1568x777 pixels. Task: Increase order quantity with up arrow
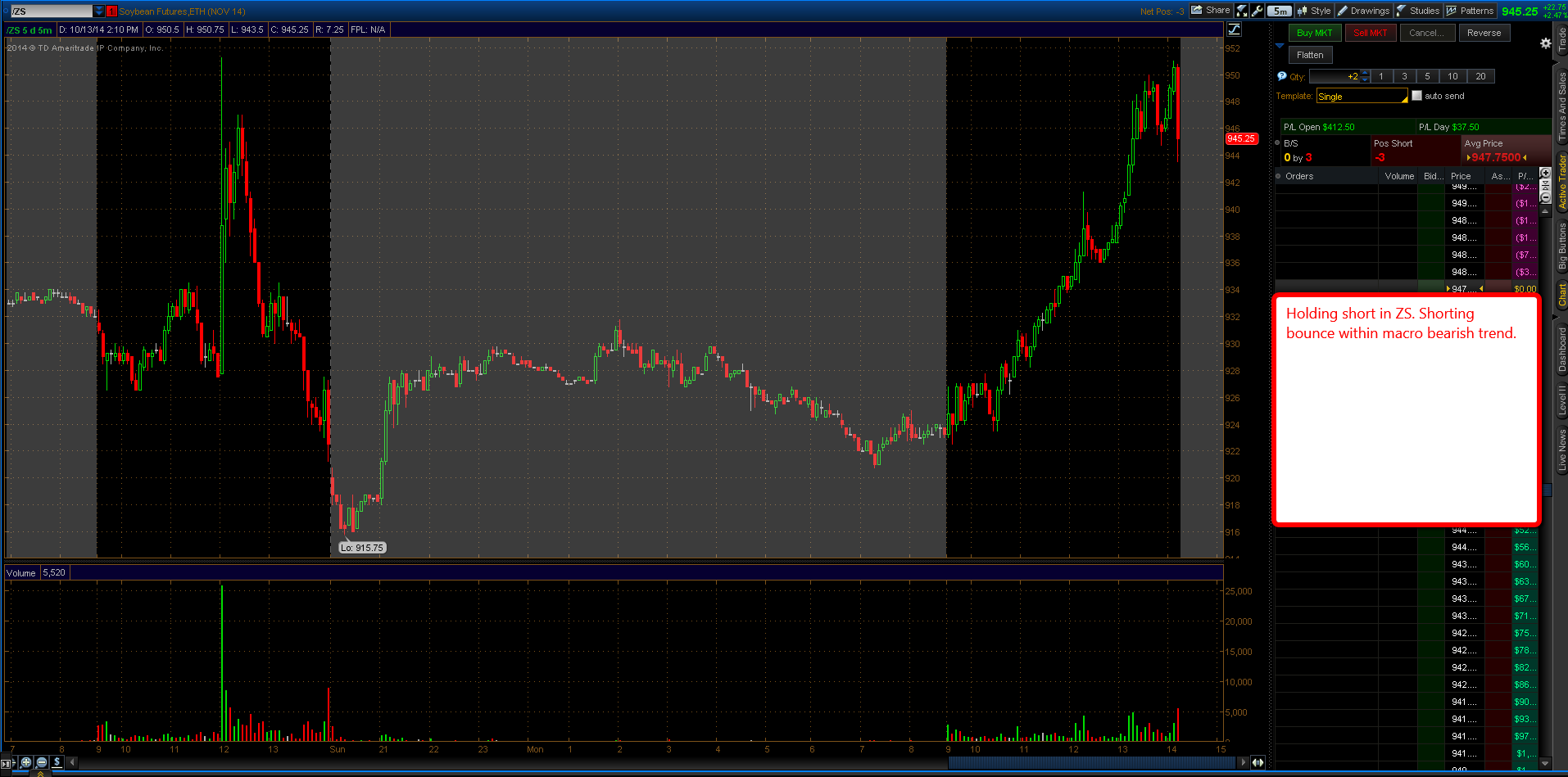[1365, 74]
